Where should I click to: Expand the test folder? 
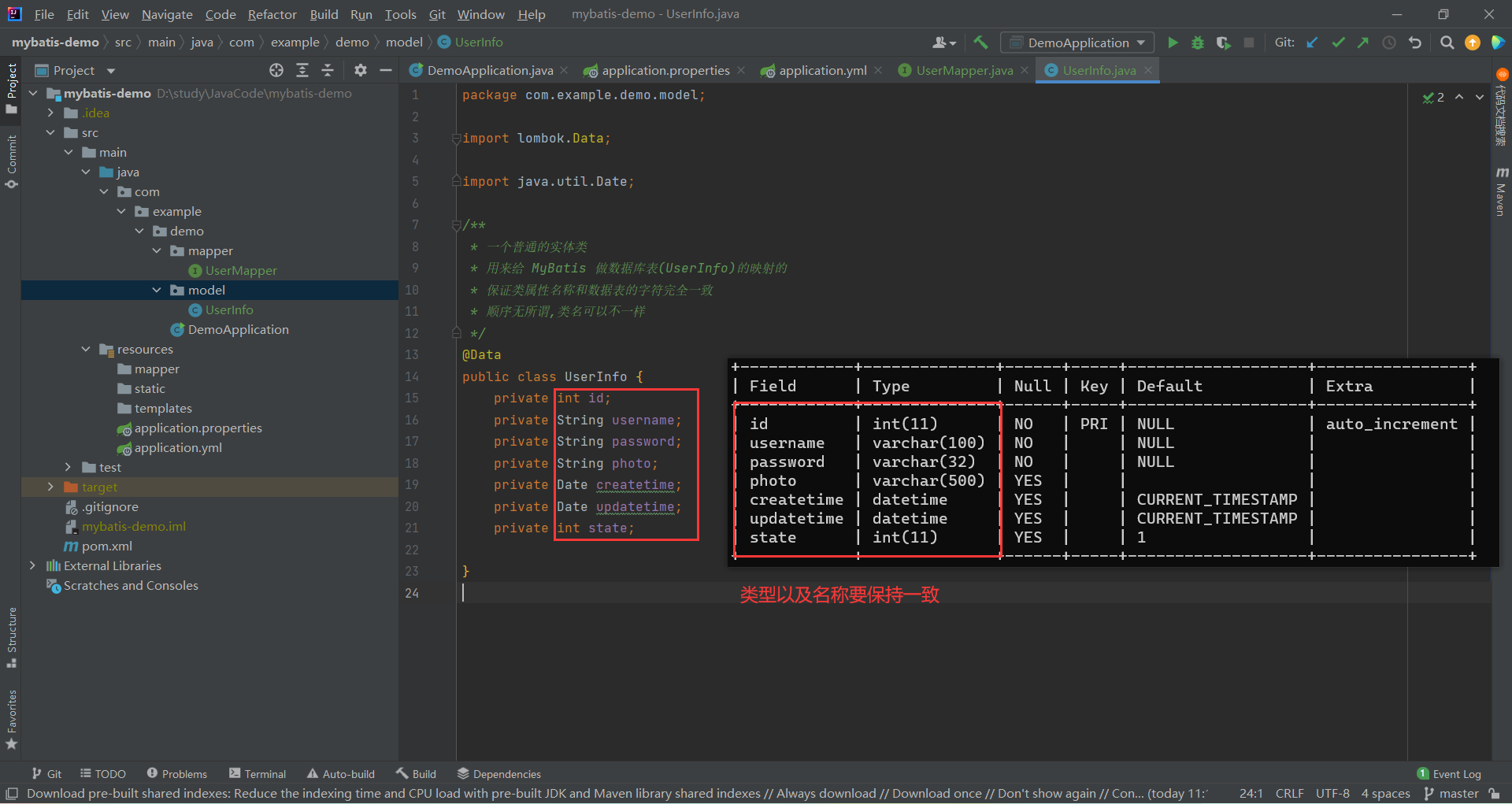(68, 468)
